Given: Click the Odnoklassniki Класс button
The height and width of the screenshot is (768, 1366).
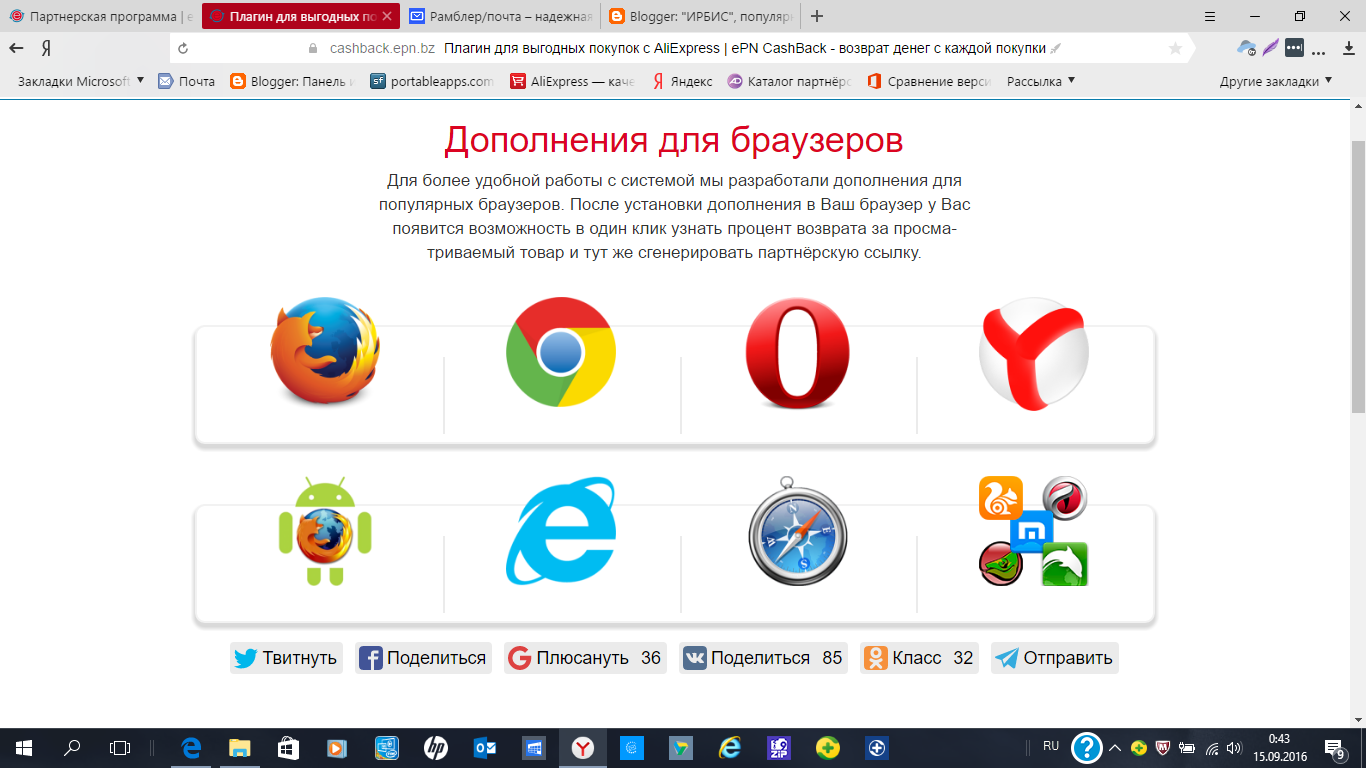Looking at the screenshot, I should 919,658.
